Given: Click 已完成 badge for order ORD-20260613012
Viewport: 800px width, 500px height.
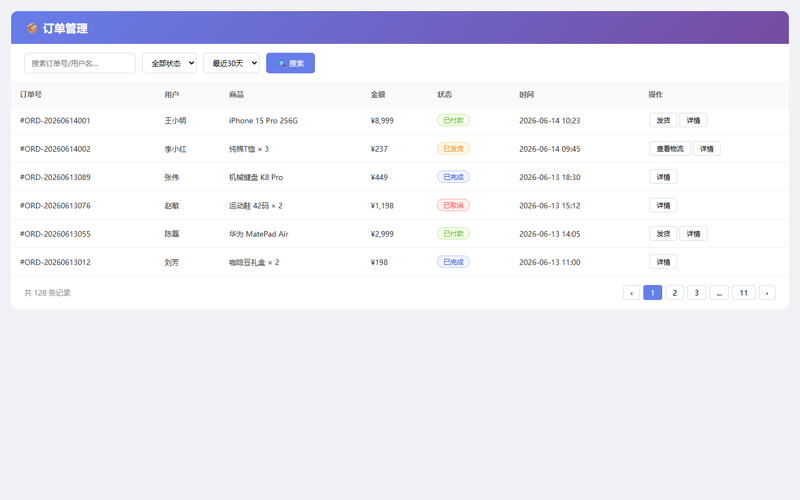Looking at the screenshot, I should point(453,262).
